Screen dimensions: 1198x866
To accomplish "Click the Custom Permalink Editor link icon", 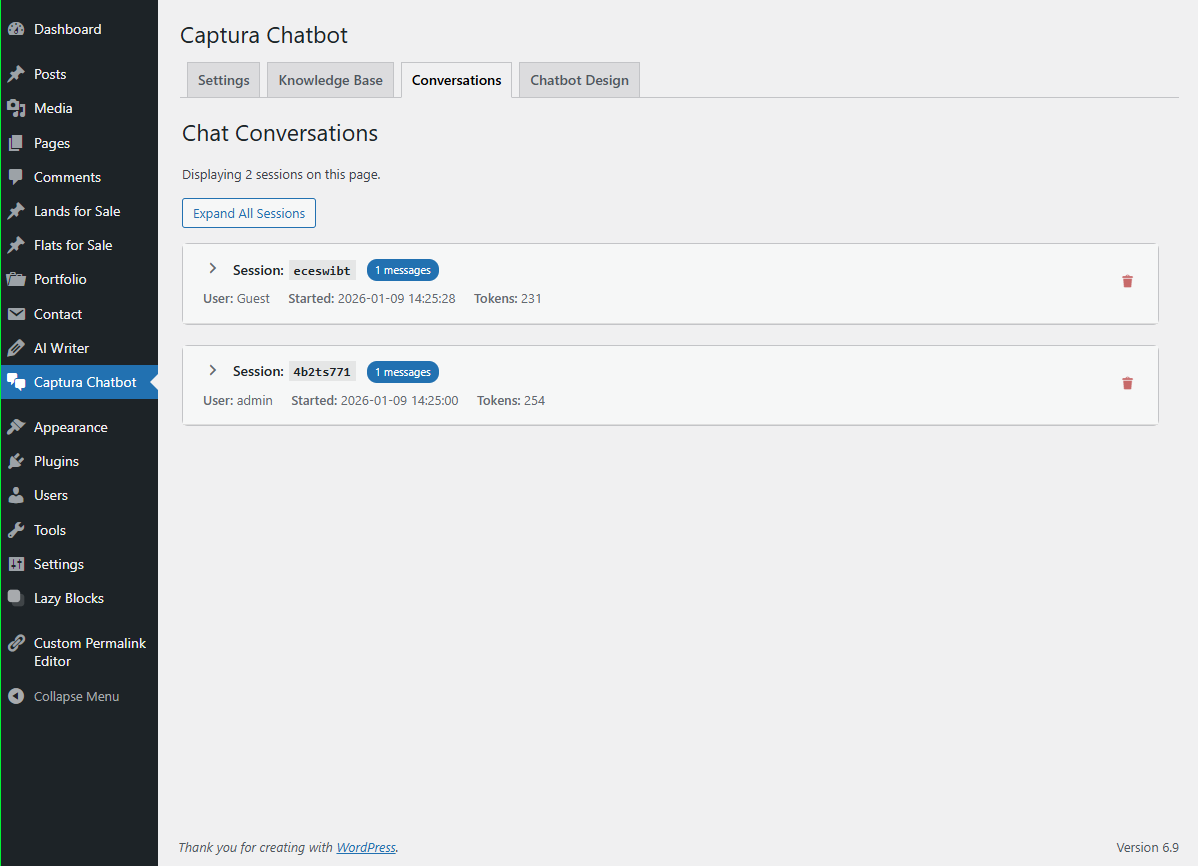I will (x=16, y=643).
